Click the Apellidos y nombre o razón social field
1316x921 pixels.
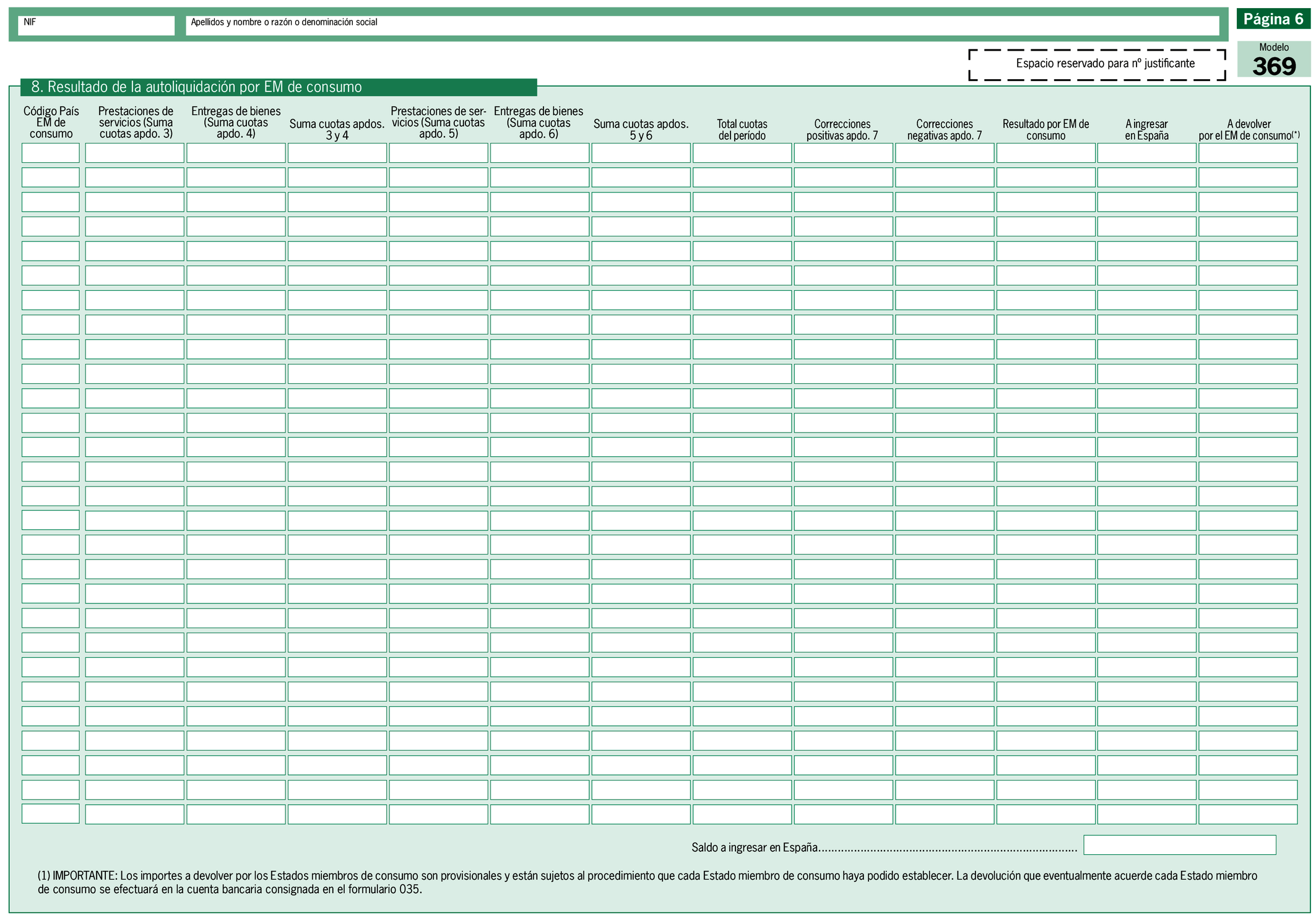coord(703,25)
